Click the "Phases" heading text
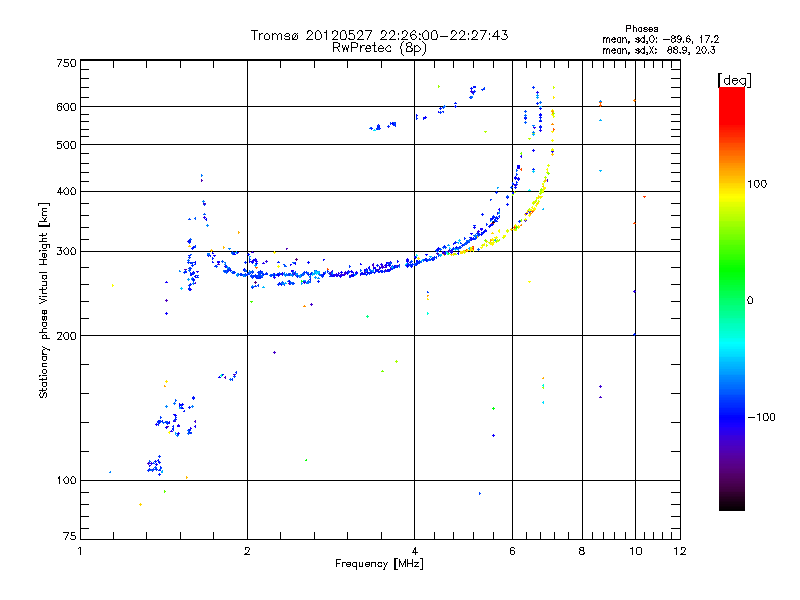 pyautogui.click(x=641, y=29)
